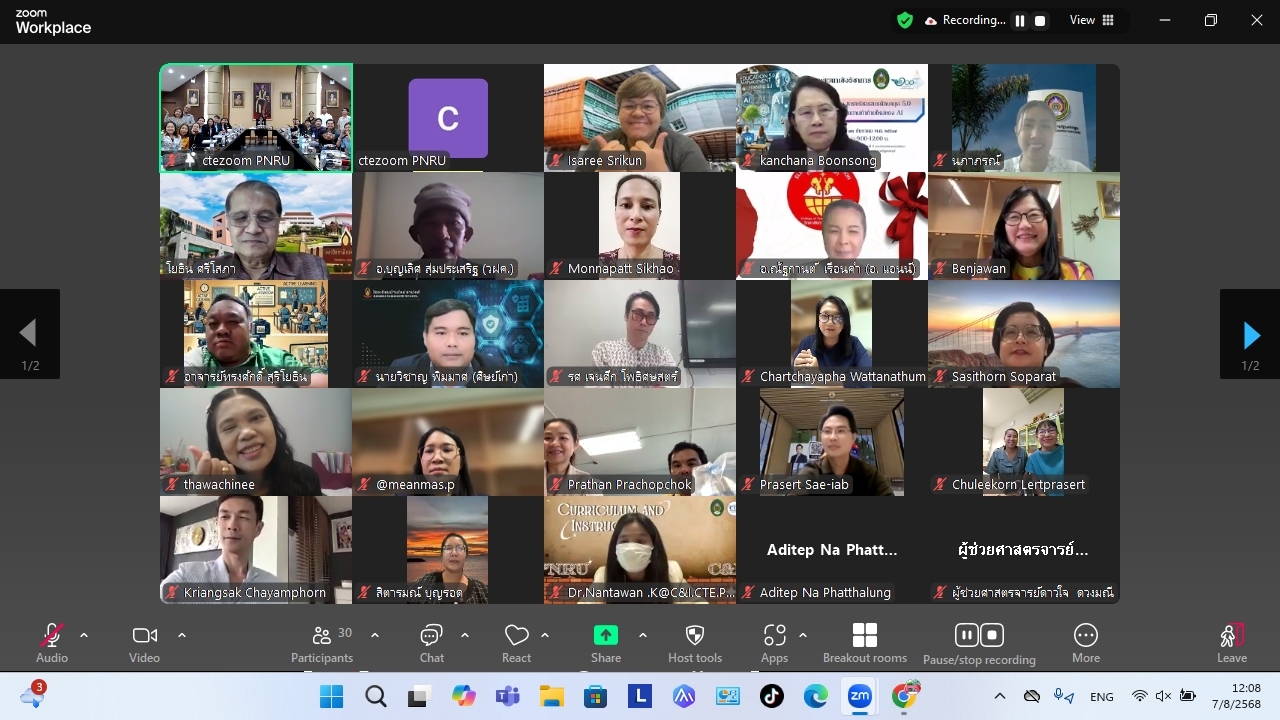Screen dimensions: 1280x720
Task: Open the View layout menu
Action: pyautogui.click(x=1092, y=20)
